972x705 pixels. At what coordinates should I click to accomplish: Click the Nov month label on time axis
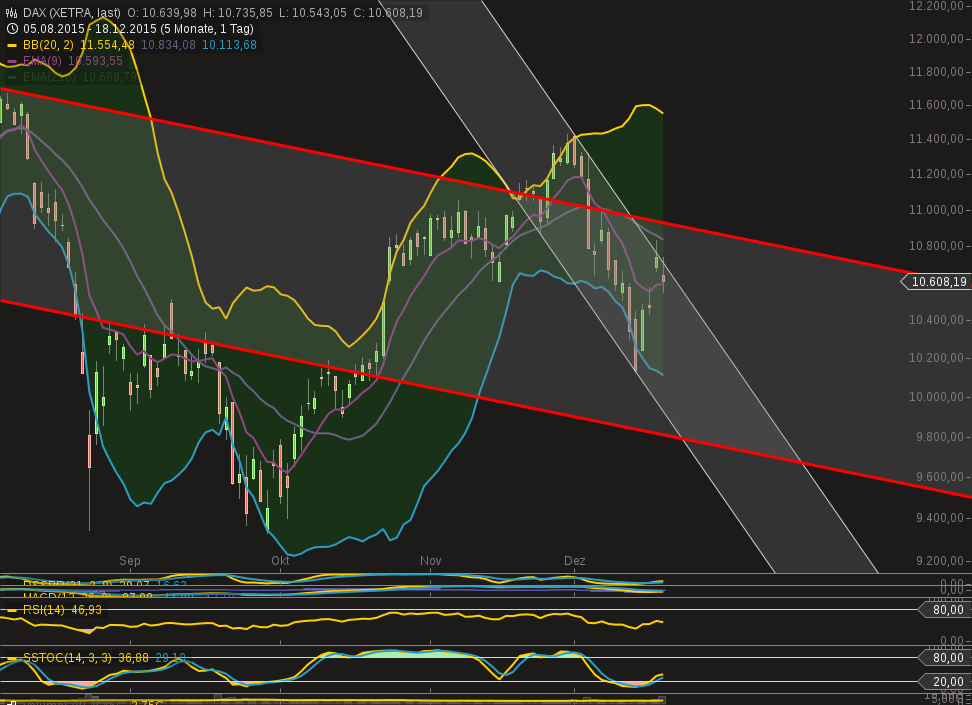tap(430, 561)
